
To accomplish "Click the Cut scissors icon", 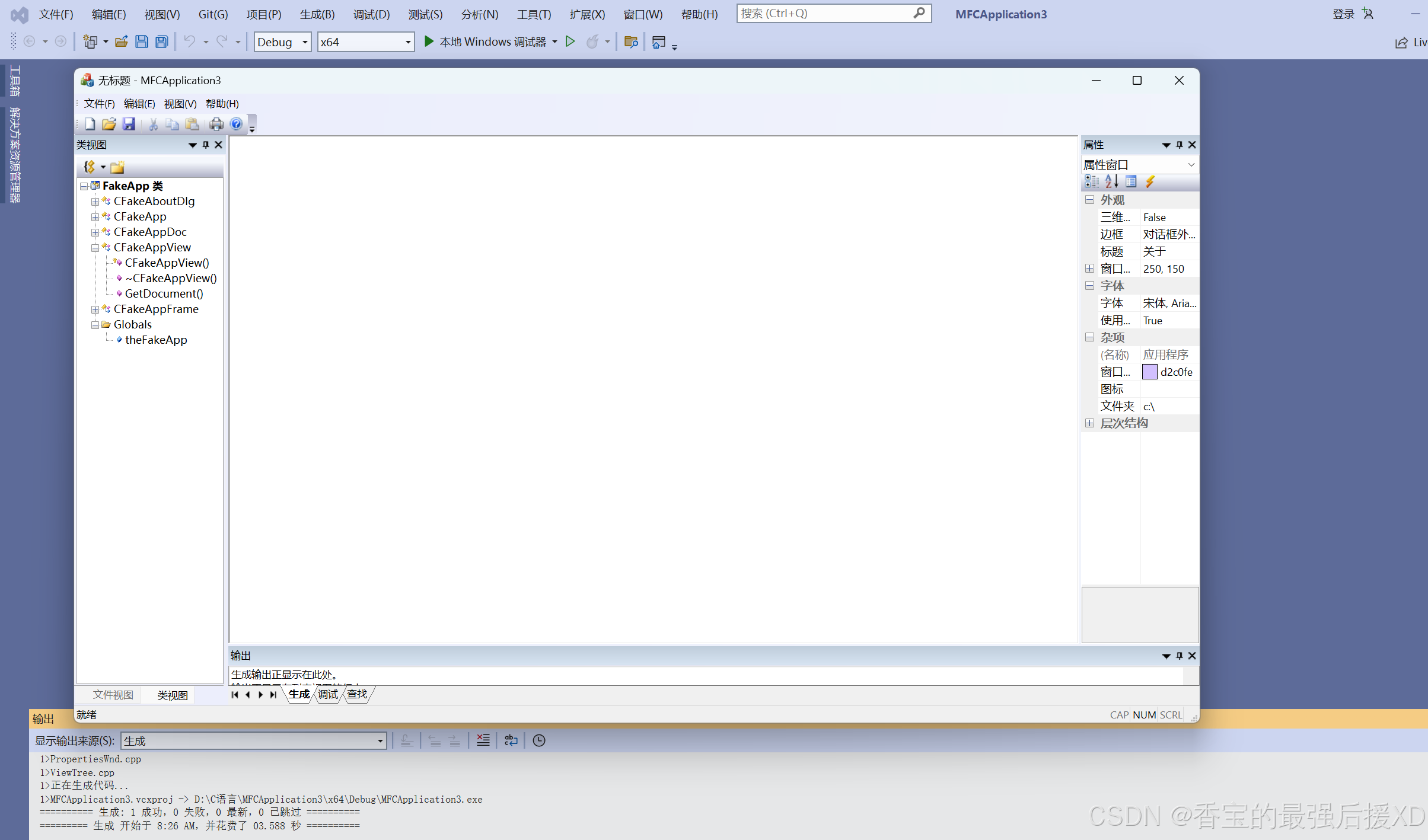I will pos(153,124).
